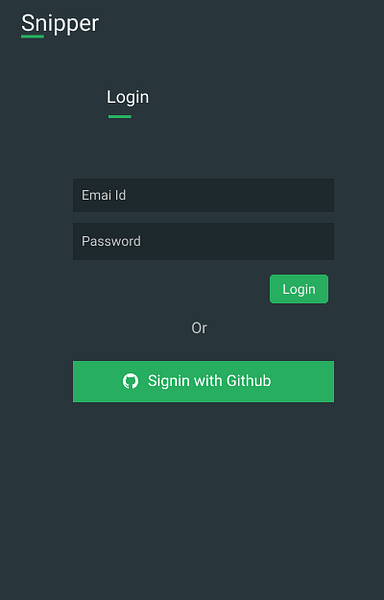Focus the Password input field
The height and width of the screenshot is (600, 384).
point(203,241)
